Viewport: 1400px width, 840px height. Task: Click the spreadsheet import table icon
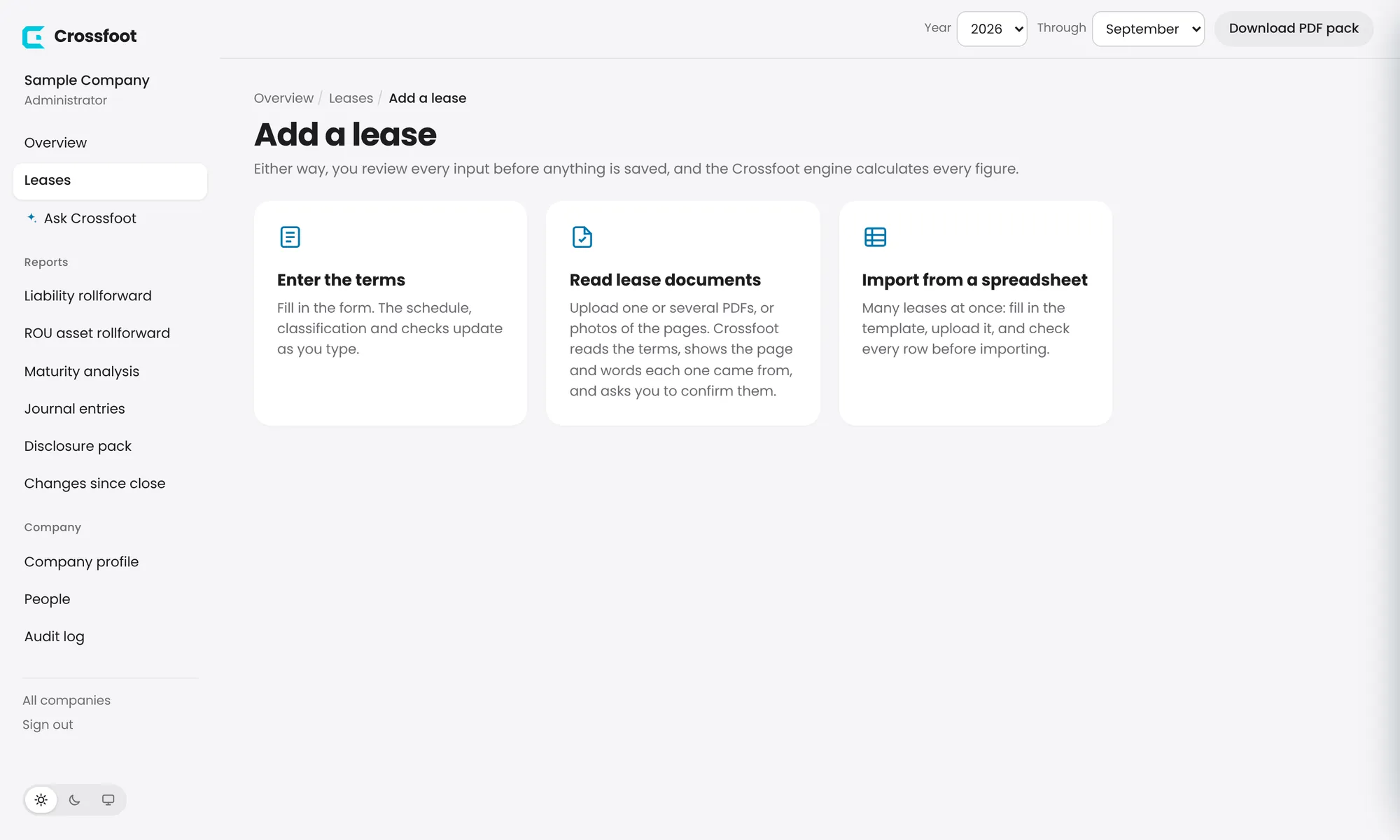click(x=875, y=237)
